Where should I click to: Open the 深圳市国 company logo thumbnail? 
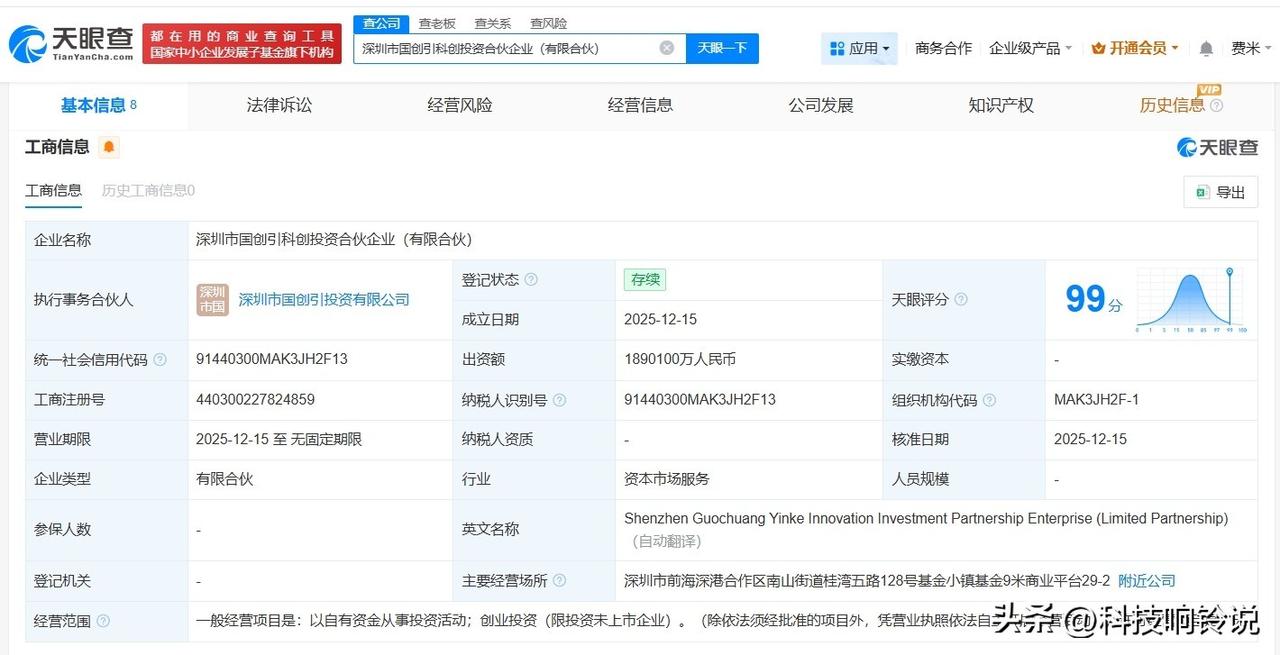coord(212,300)
